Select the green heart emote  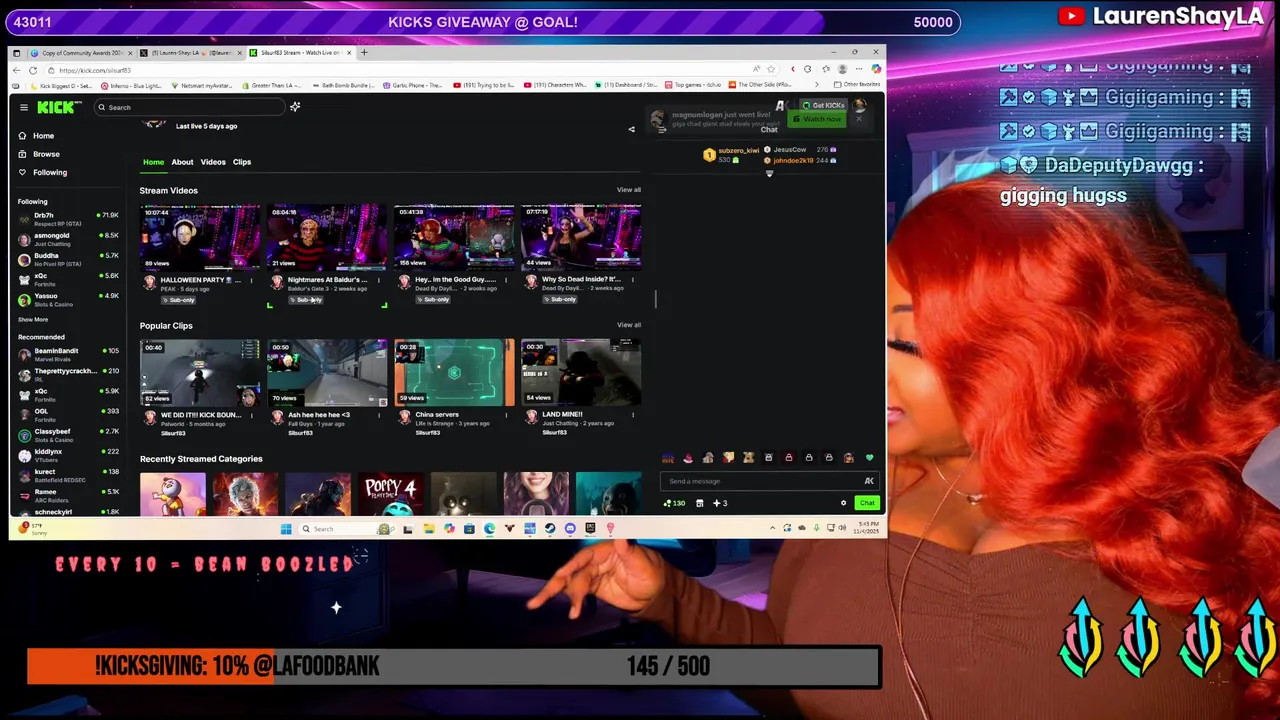click(869, 458)
